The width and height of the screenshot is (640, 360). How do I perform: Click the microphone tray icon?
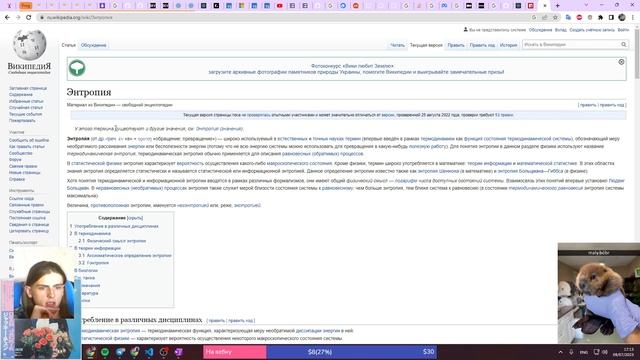[x=571, y=352]
